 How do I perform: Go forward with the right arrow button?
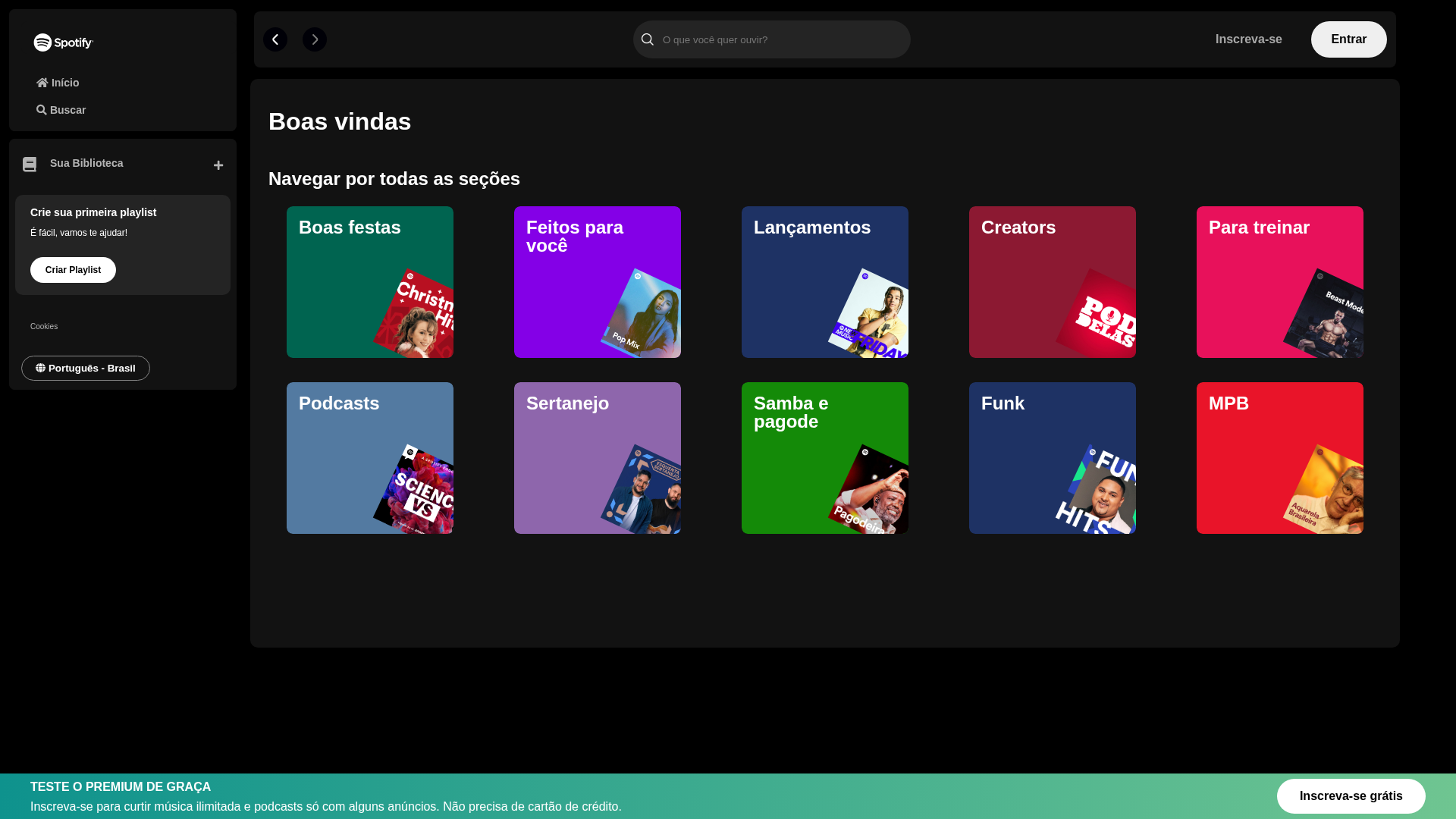click(x=315, y=39)
